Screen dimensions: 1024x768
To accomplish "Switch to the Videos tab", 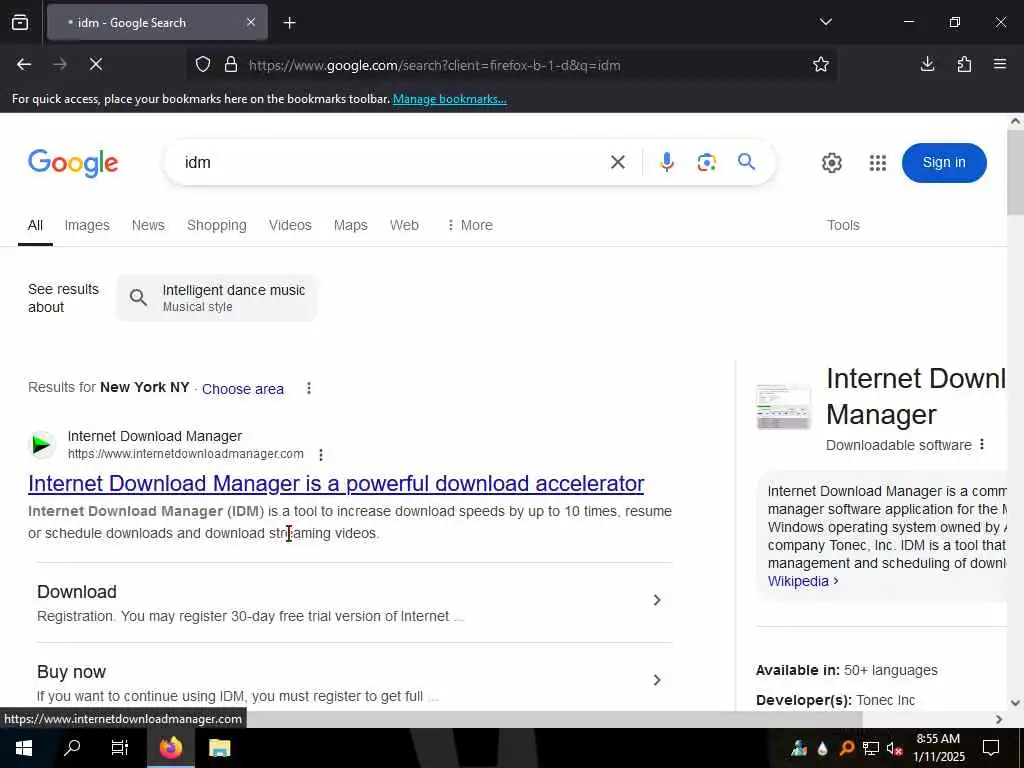I will pyautogui.click(x=290, y=225).
